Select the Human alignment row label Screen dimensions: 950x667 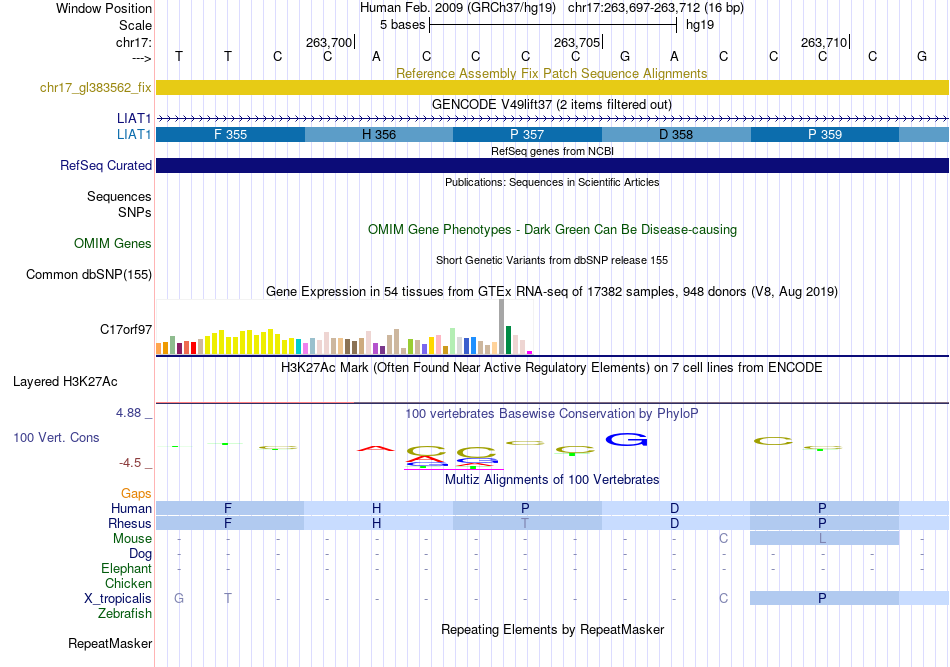click(x=131, y=508)
